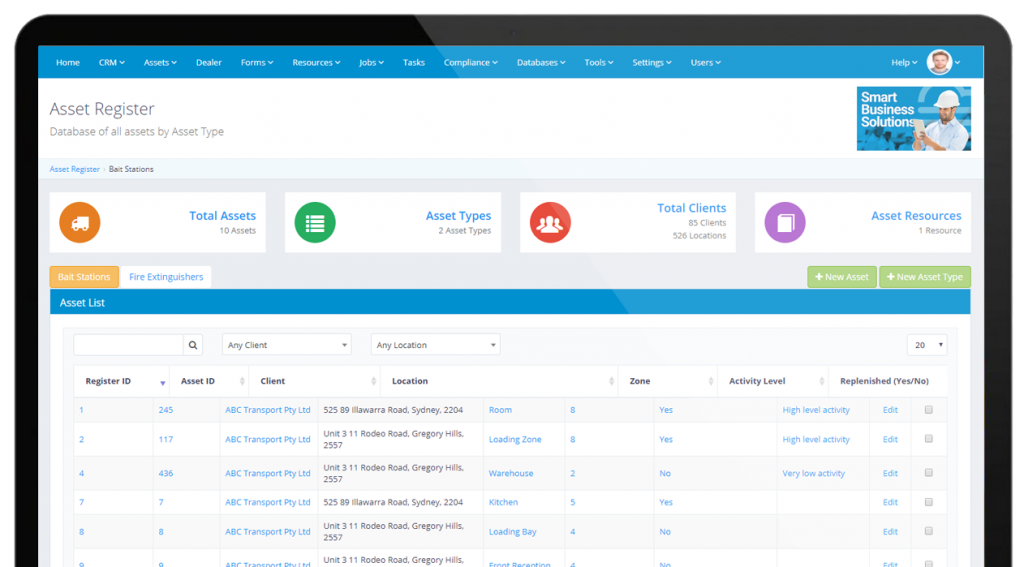Click the orange truck Total Assets icon

pyautogui.click(x=80, y=223)
